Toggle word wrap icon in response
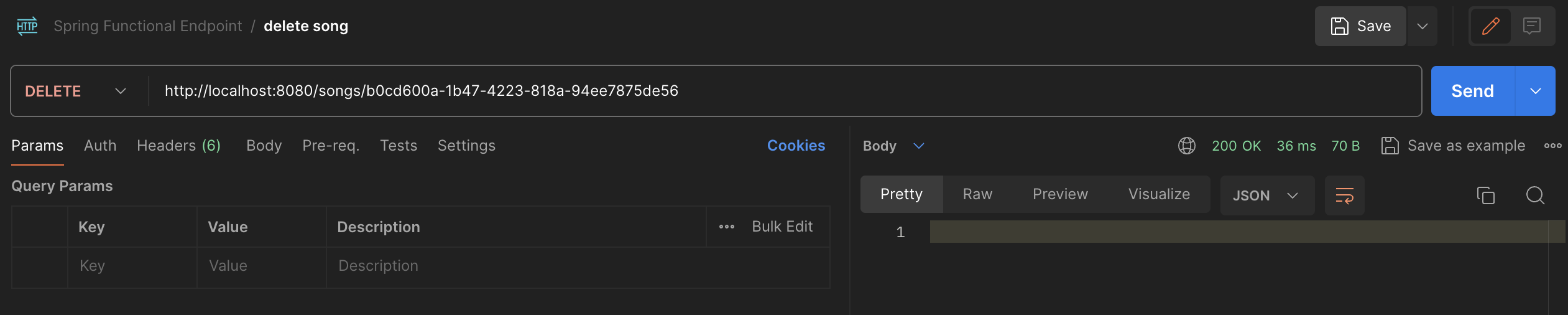1568x315 pixels. (x=1344, y=195)
